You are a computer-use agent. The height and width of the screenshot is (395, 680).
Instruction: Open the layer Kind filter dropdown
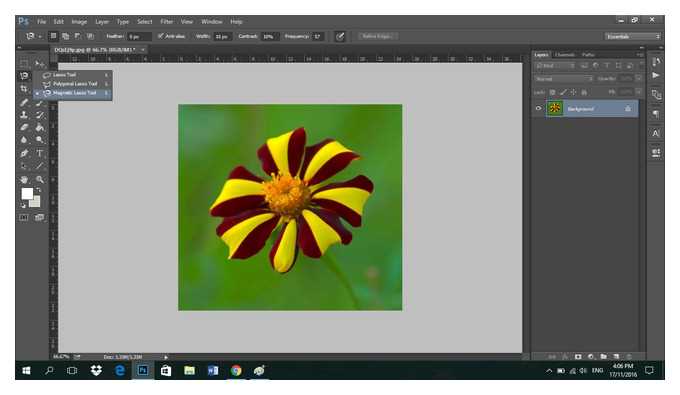(555, 66)
